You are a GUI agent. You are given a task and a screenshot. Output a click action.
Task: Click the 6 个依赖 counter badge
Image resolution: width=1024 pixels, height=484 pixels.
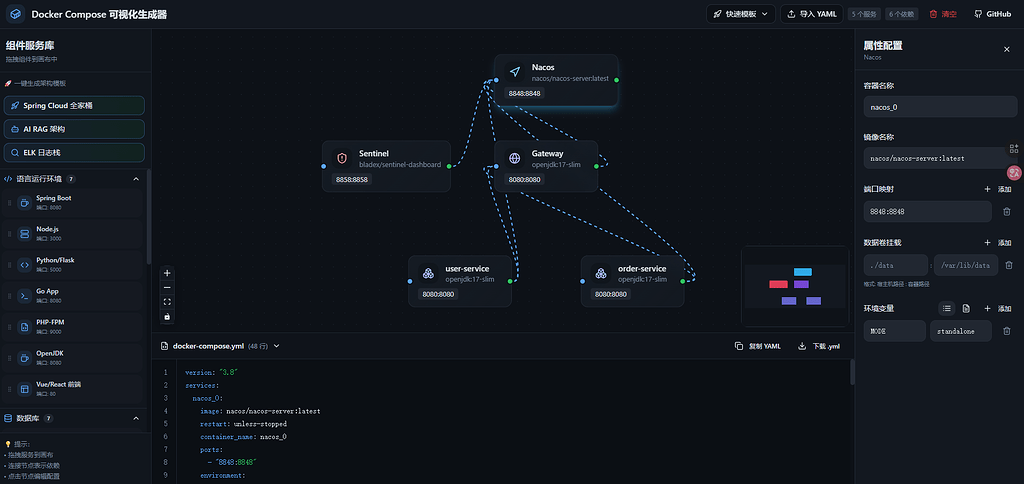pyautogui.click(x=903, y=14)
